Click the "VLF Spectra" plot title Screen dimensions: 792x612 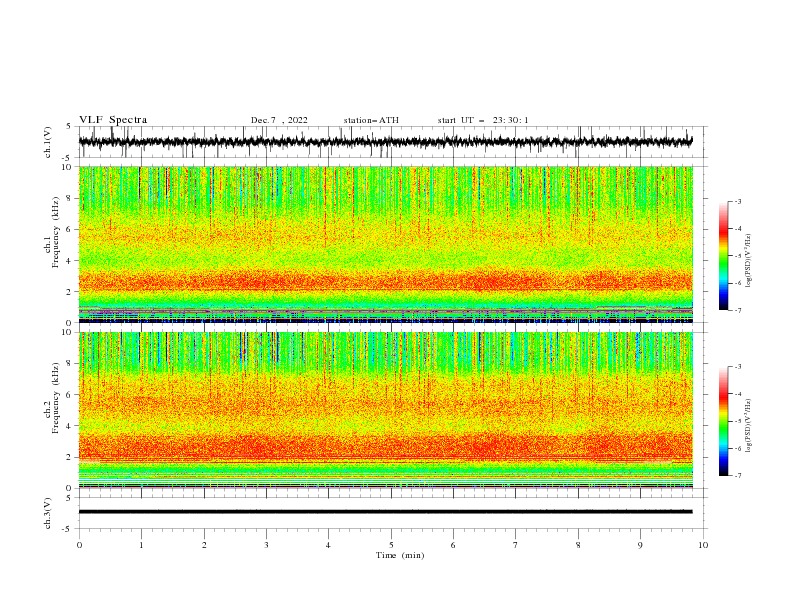click(x=113, y=120)
